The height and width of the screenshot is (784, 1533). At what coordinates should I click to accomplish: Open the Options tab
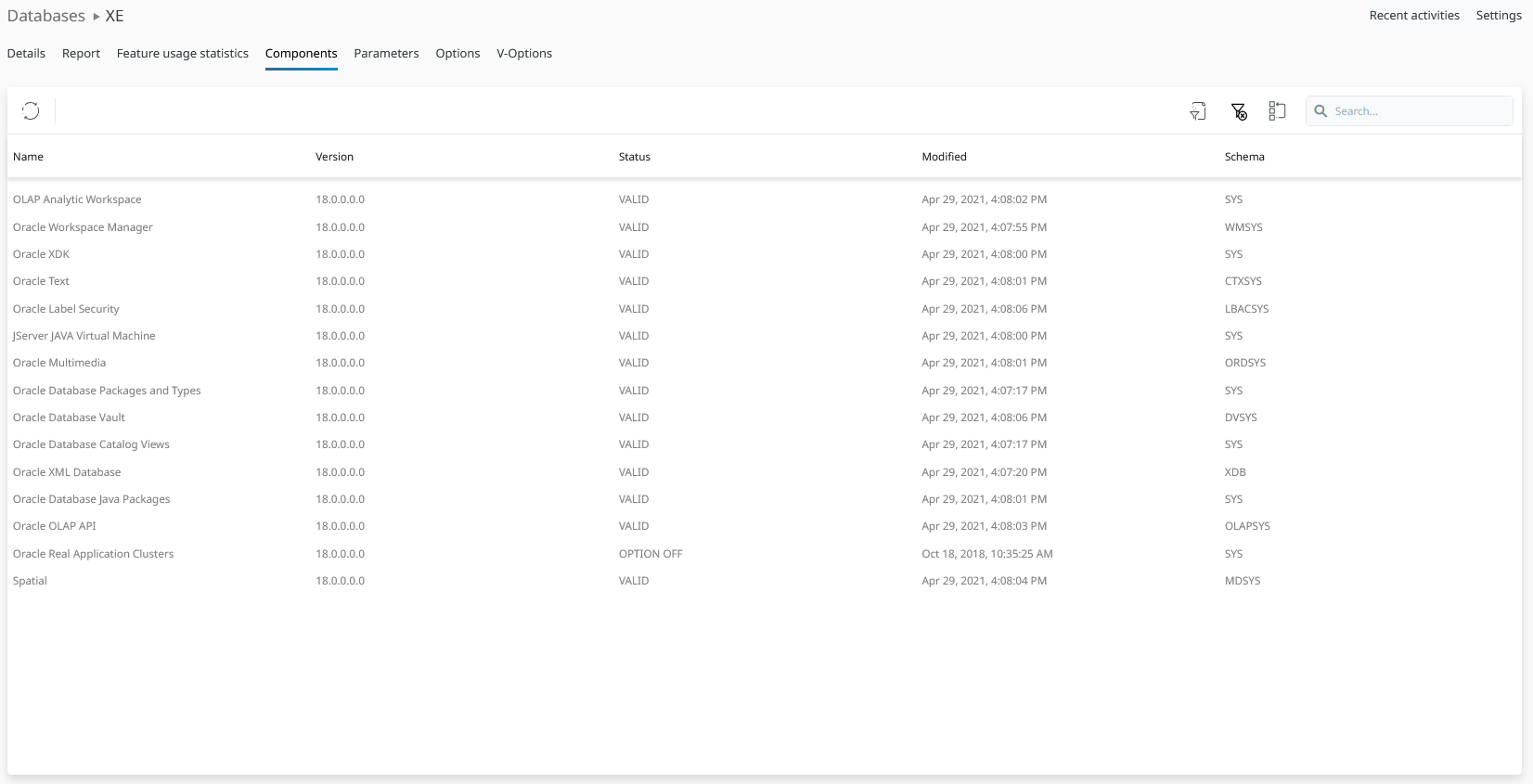457,54
